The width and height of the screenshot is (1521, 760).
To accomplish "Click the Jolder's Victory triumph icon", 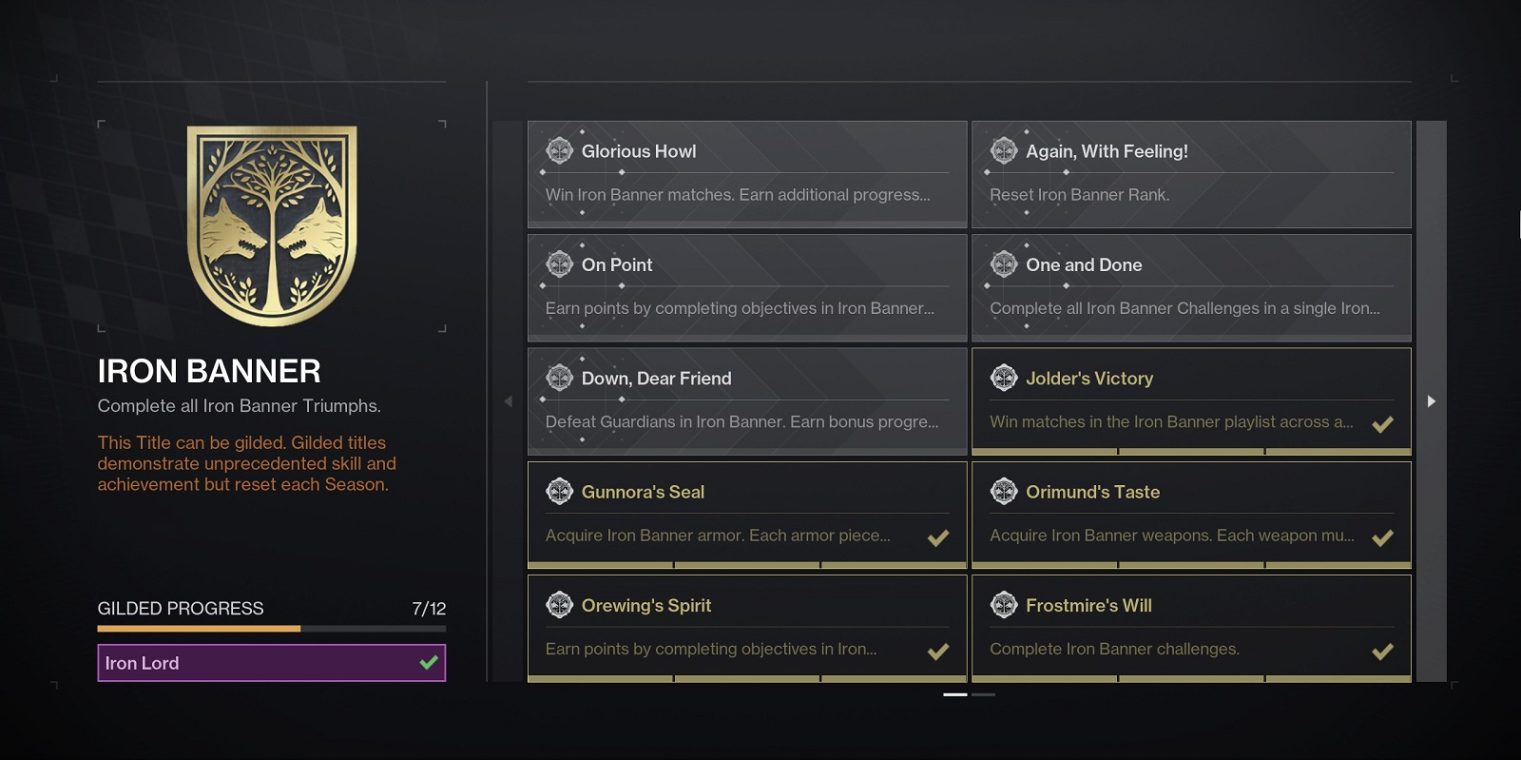I will click(1003, 378).
